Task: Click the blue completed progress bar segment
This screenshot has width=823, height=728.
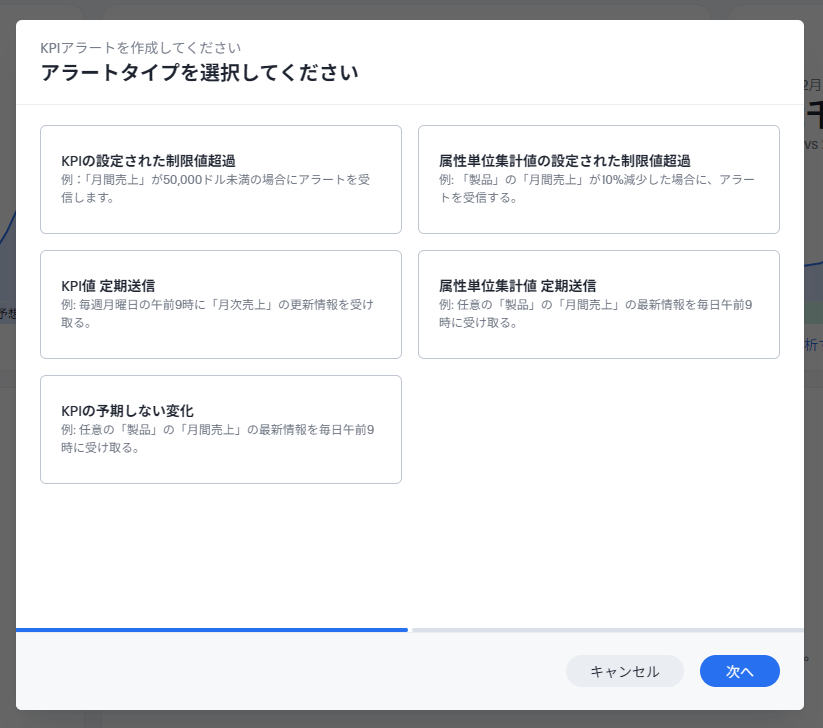Action: pyautogui.click(x=212, y=630)
